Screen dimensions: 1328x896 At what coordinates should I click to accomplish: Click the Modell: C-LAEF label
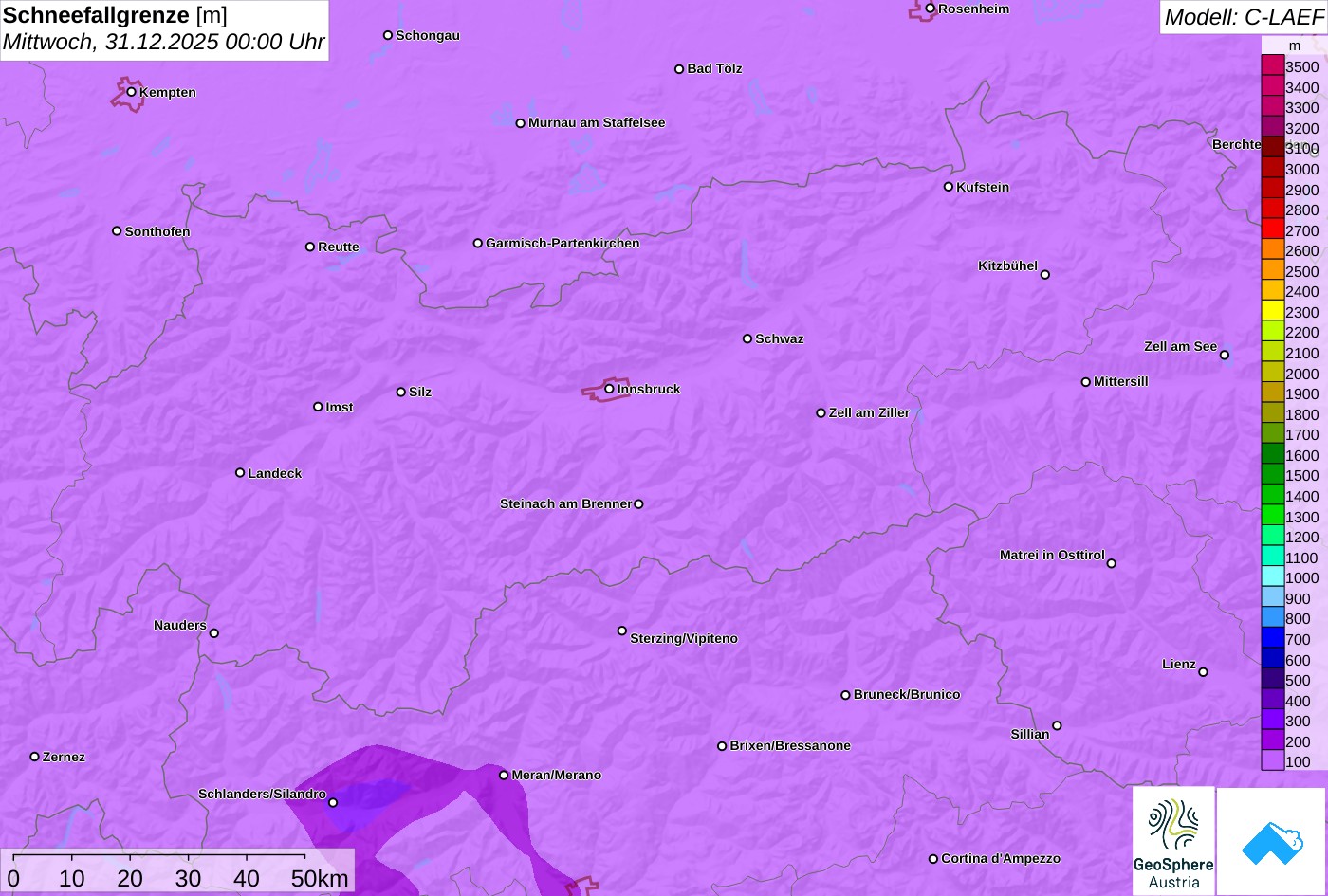tap(1243, 17)
